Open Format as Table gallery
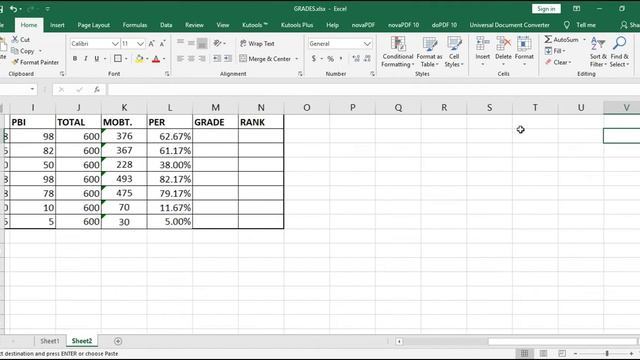Screen dimensions: 640x360 pos(429,51)
